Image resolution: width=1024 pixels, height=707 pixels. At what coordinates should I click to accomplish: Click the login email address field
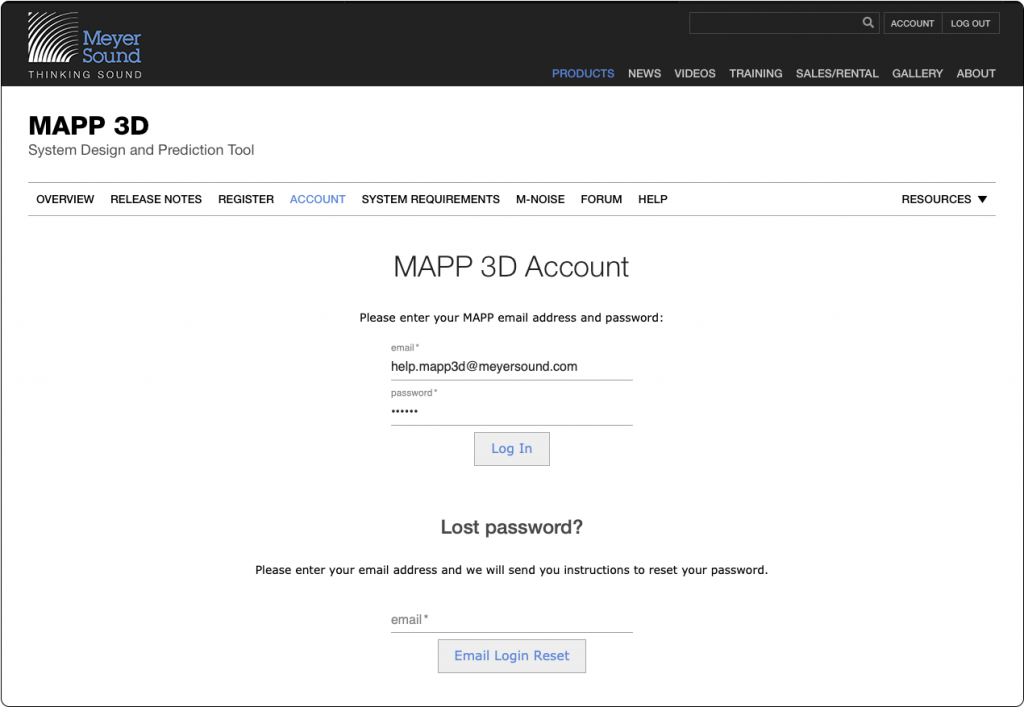511,367
